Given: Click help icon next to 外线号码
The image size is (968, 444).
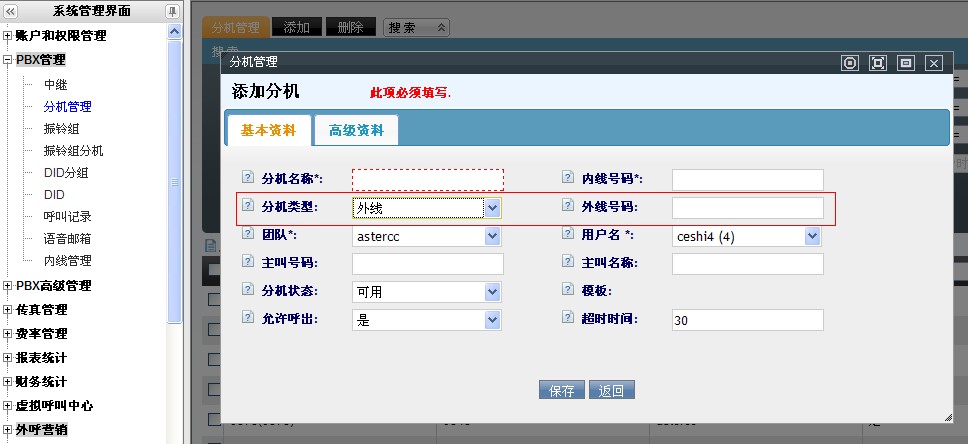Looking at the screenshot, I should tap(568, 206).
